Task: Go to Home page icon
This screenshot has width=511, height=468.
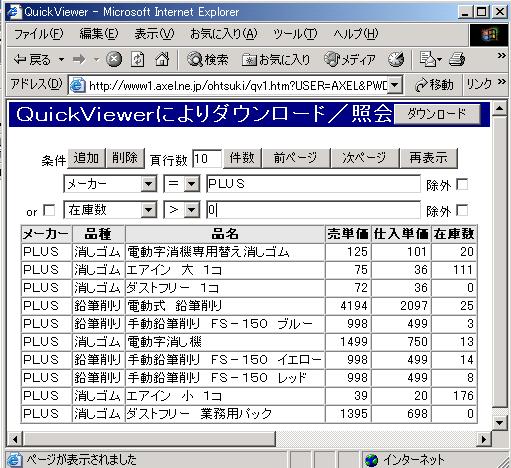Action: (x=162, y=59)
